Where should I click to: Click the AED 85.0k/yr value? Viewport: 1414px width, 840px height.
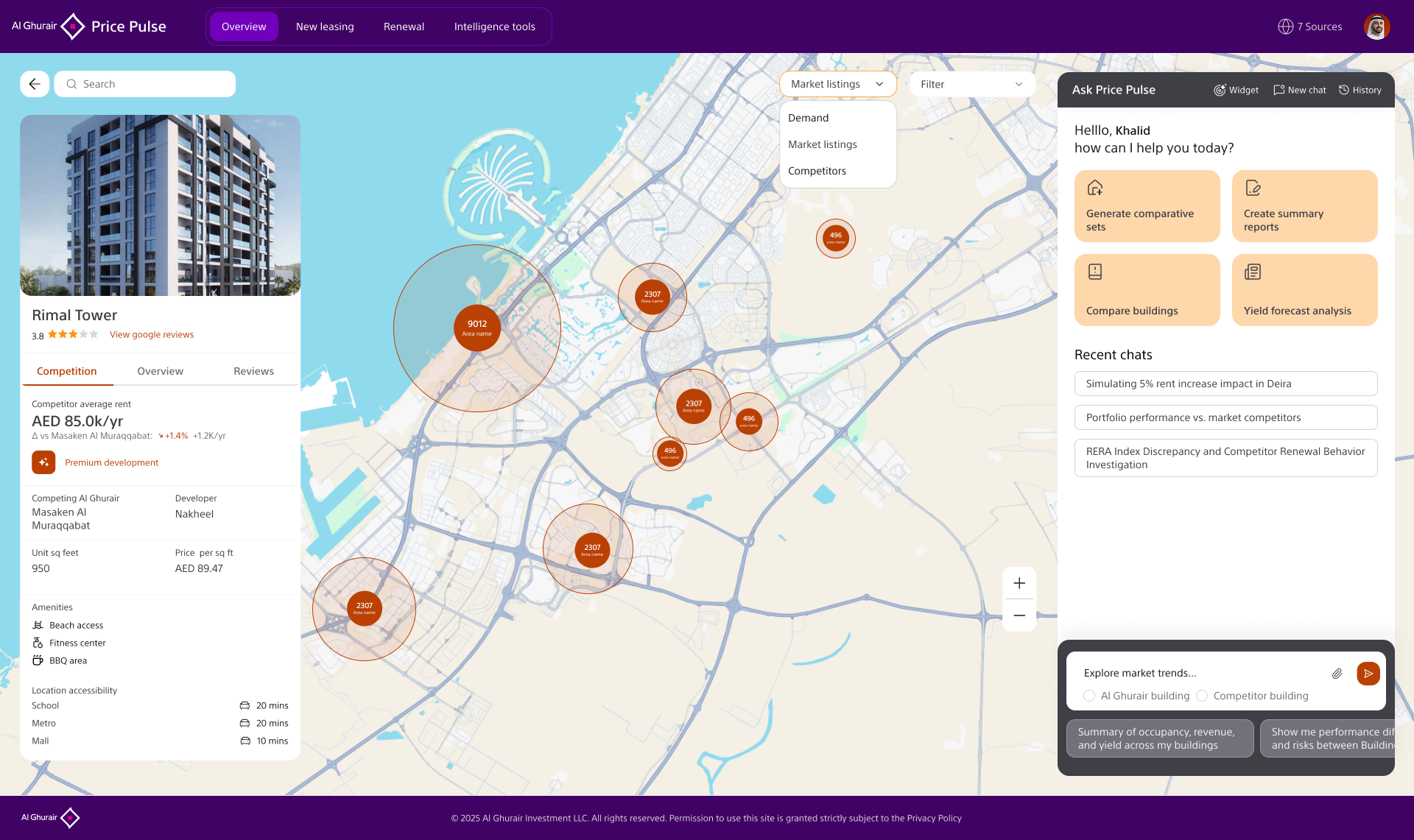(77, 421)
